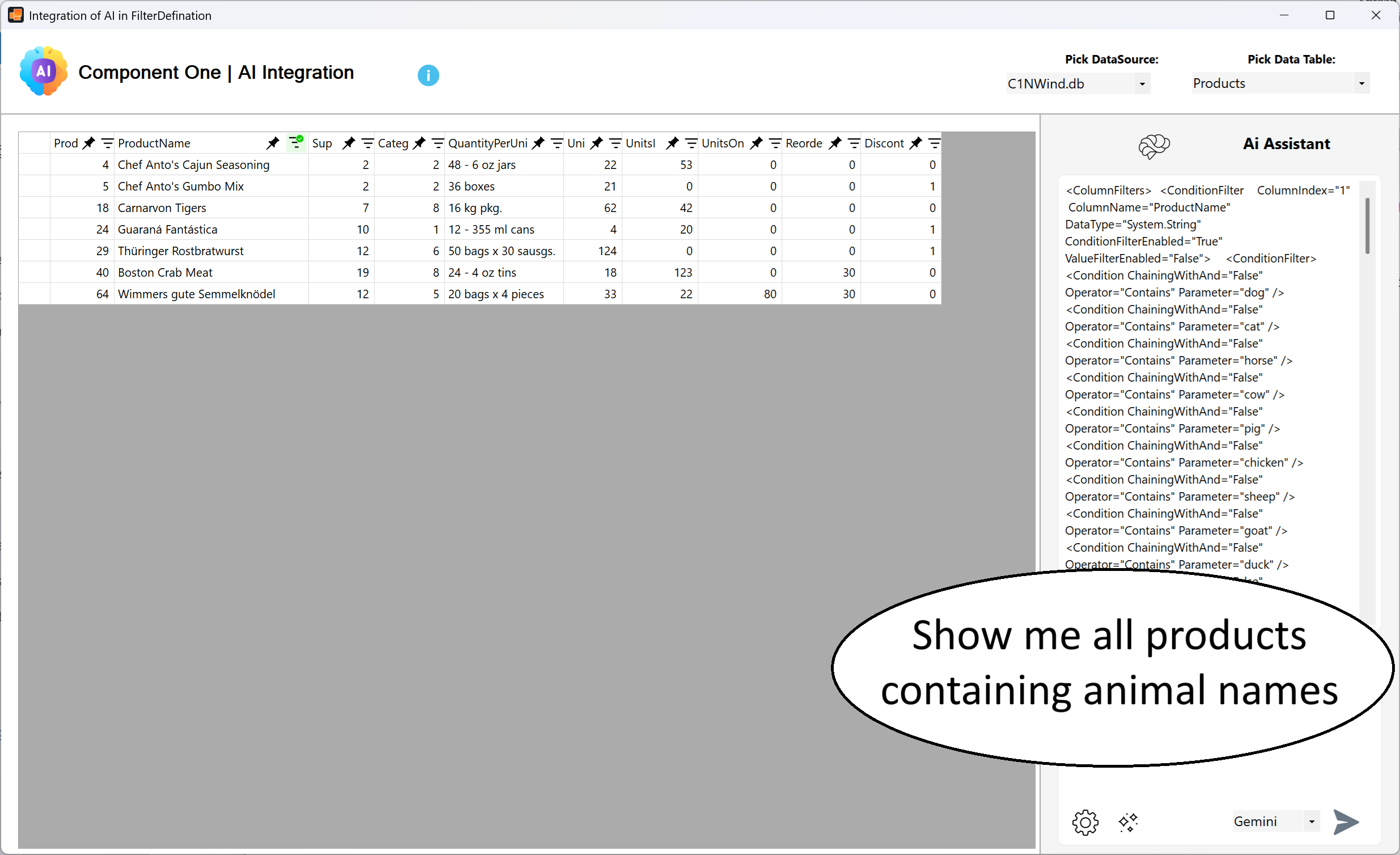This screenshot has width=1400, height=855.
Task: Click quantity cell 12 - 355 ml cans
Action: [x=503, y=230]
